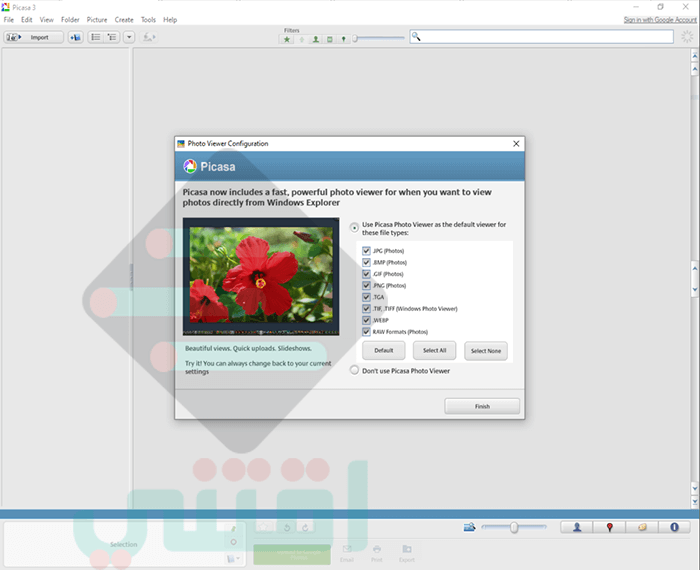Open the Create menu

tap(124, 20)
